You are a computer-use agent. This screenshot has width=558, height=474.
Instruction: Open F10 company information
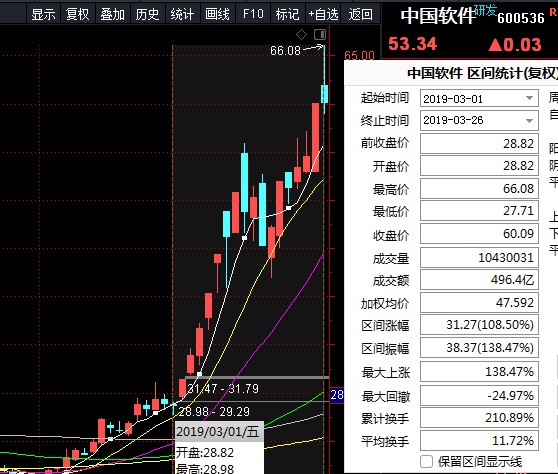tap(253, 14)
